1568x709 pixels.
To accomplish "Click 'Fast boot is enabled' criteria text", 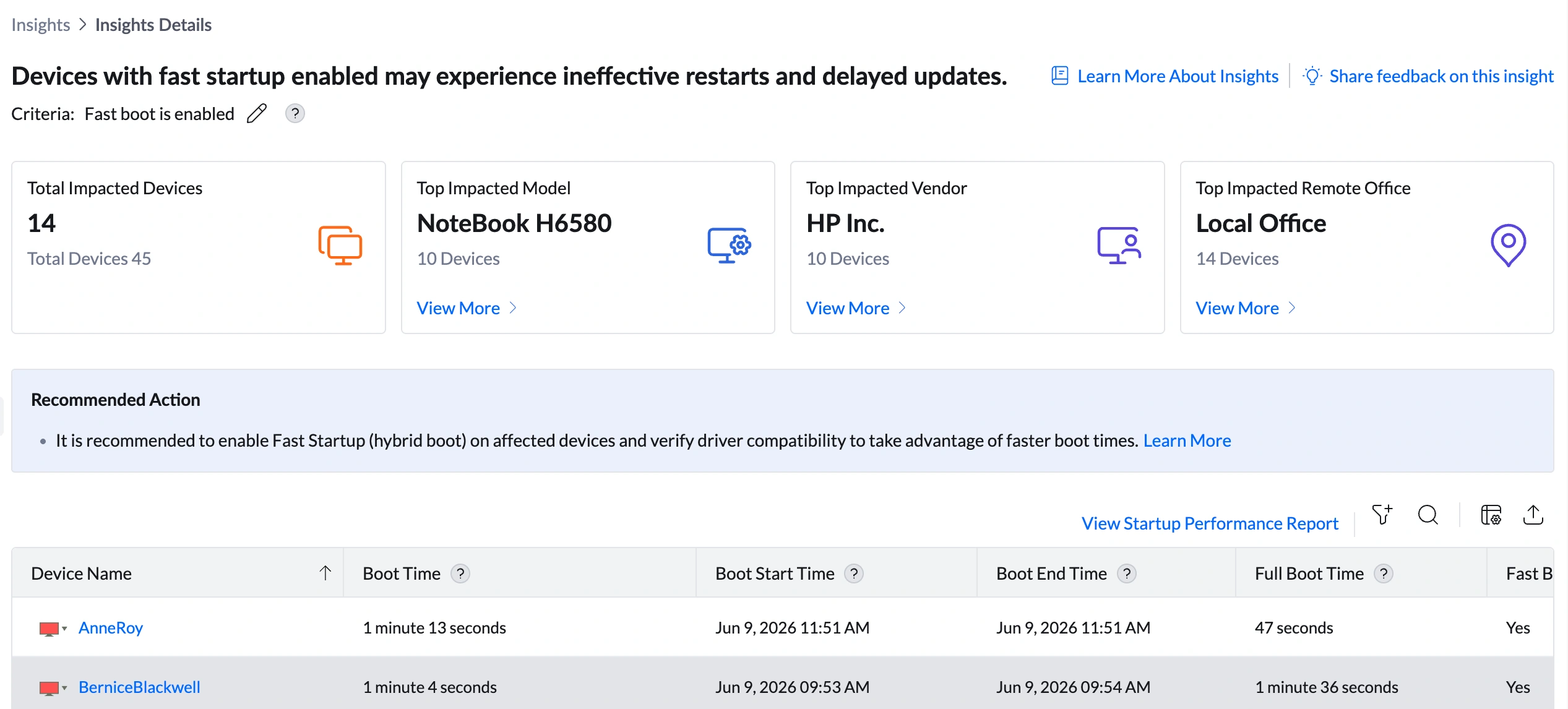I will (160, 114).
